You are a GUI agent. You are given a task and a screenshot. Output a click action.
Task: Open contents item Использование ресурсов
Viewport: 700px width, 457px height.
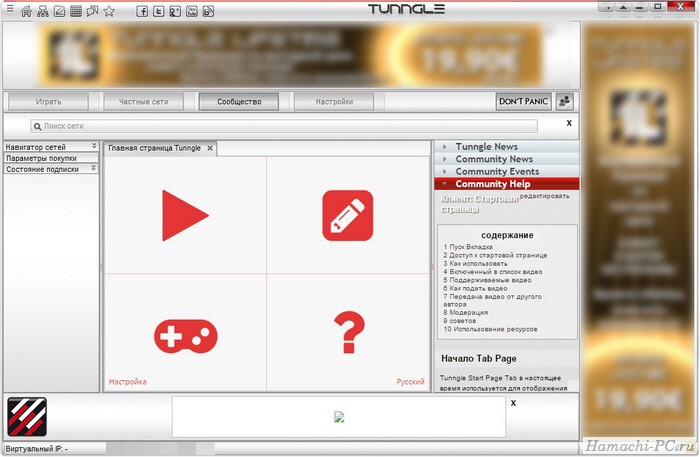(490, 329)
